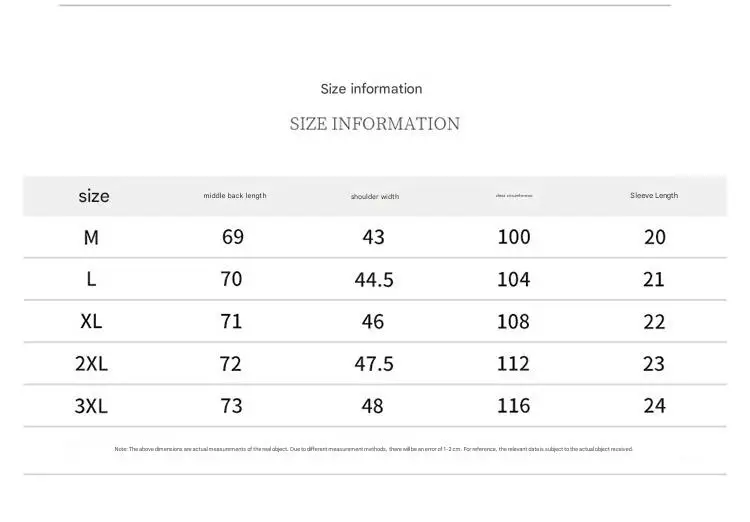Click the XL size row label
This screenshot has height=522, width=750.
[91, 321]
